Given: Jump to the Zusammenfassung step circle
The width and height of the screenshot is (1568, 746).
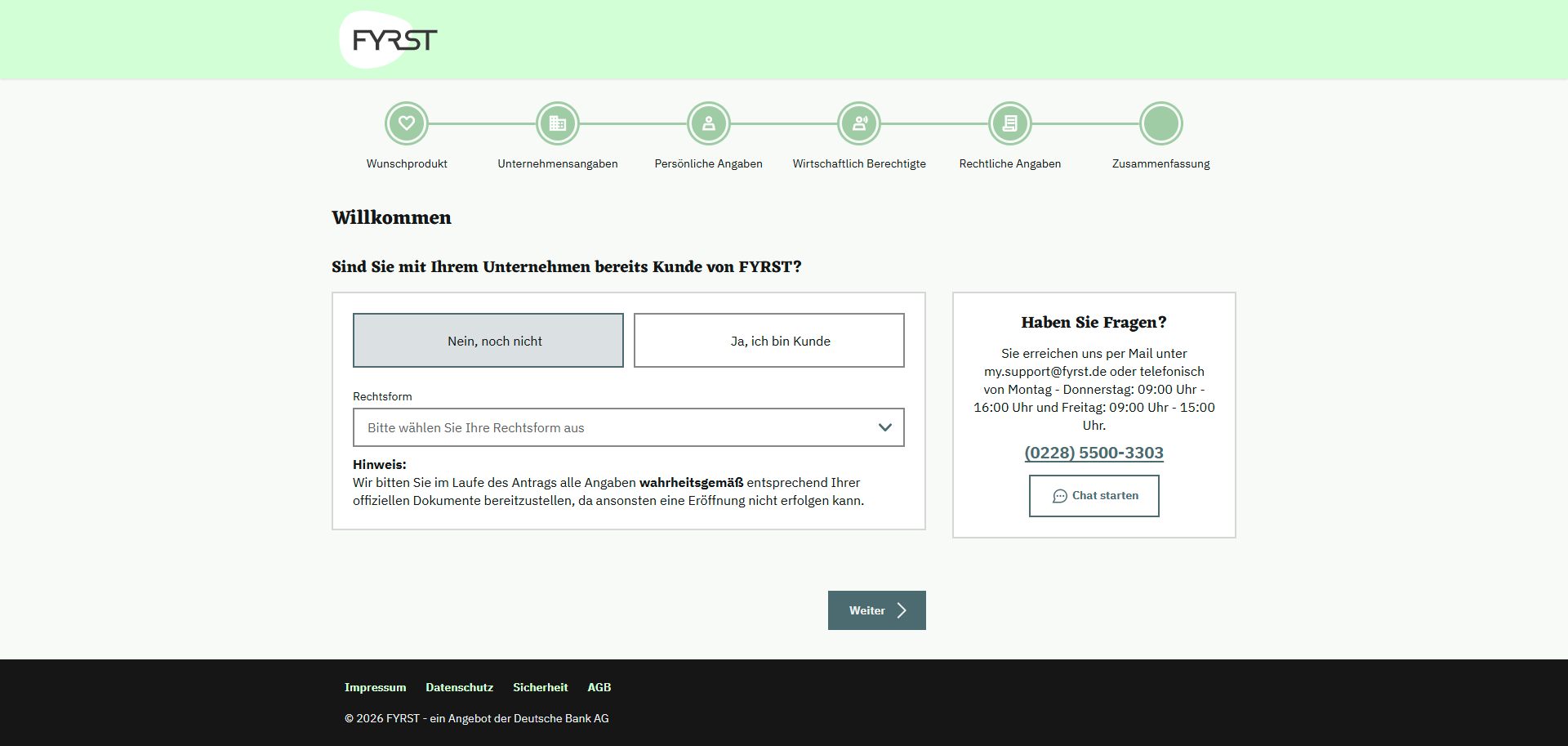Looking at the screenshot, I should coord(1161,123).
